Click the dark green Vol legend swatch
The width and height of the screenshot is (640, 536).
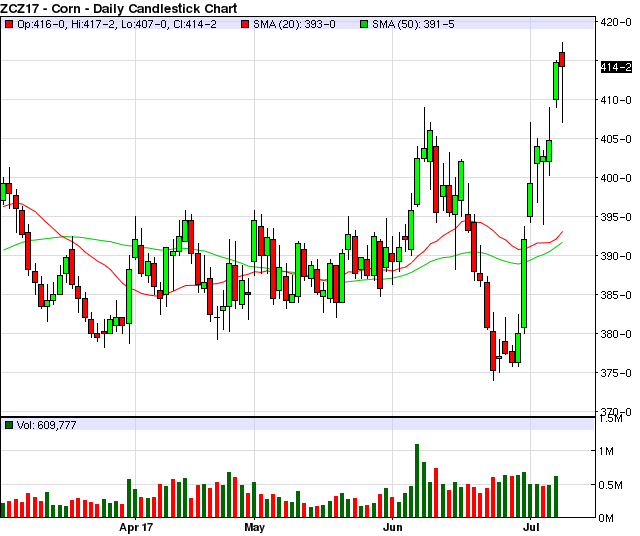tap(9, 425)
